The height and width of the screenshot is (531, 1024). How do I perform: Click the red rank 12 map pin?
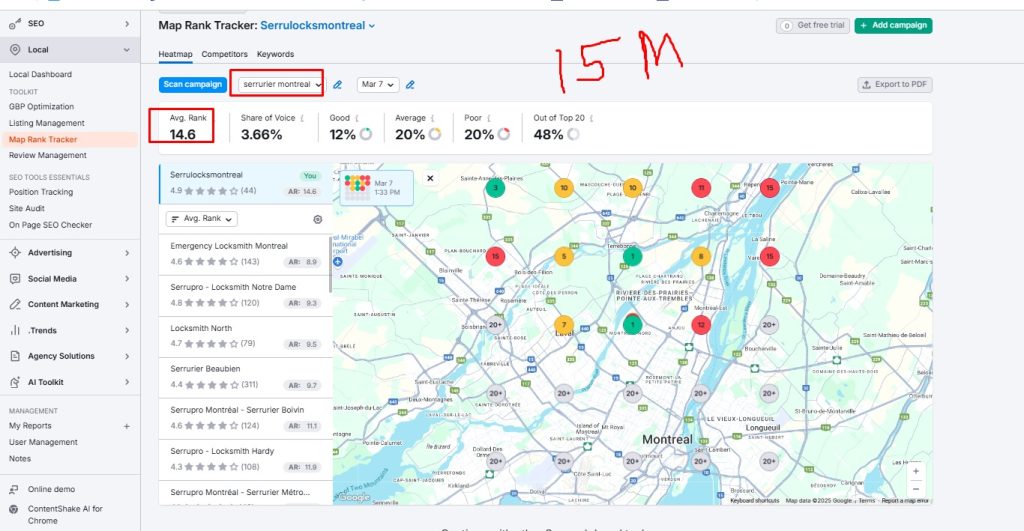(701, 325)
